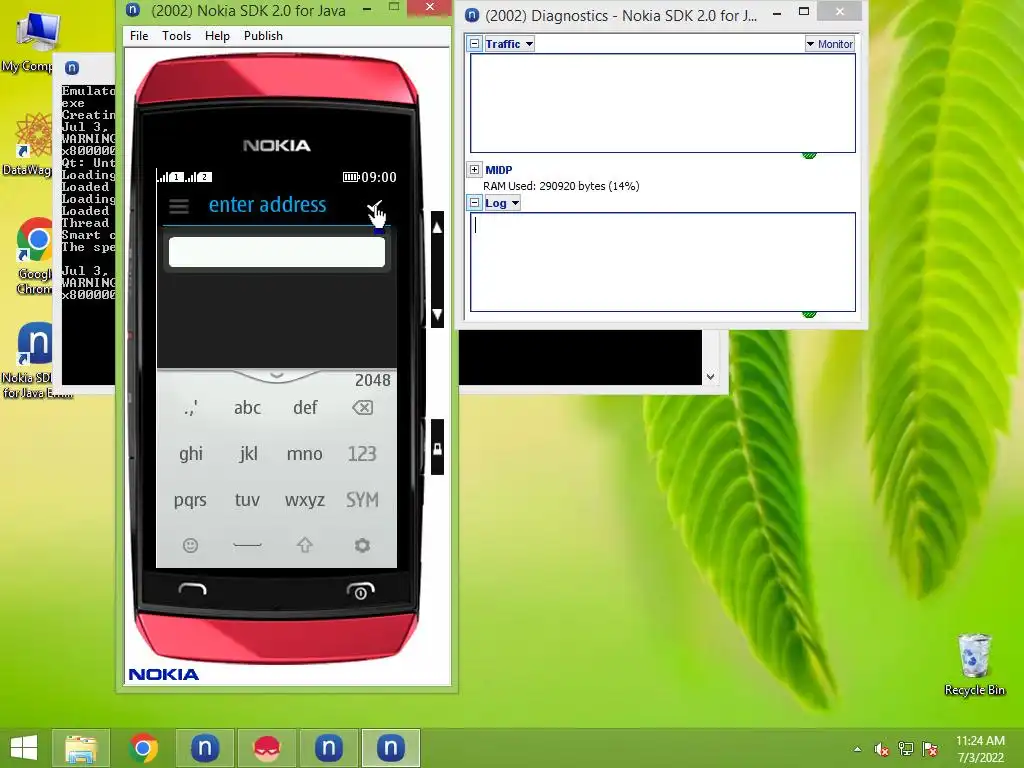Show hidden system tray icons arrow

point(857,749)
